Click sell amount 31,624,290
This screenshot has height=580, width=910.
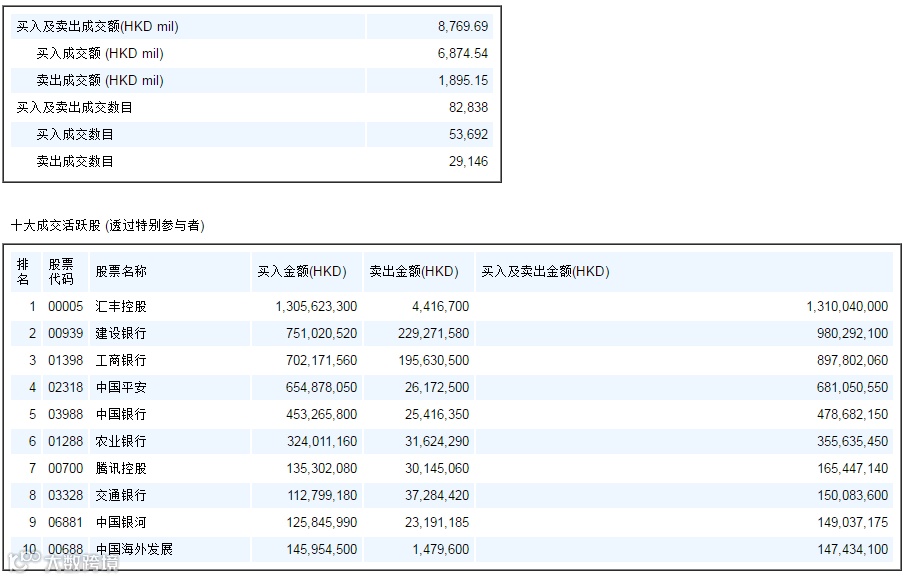pyautogui.click(x=437, y=441)
